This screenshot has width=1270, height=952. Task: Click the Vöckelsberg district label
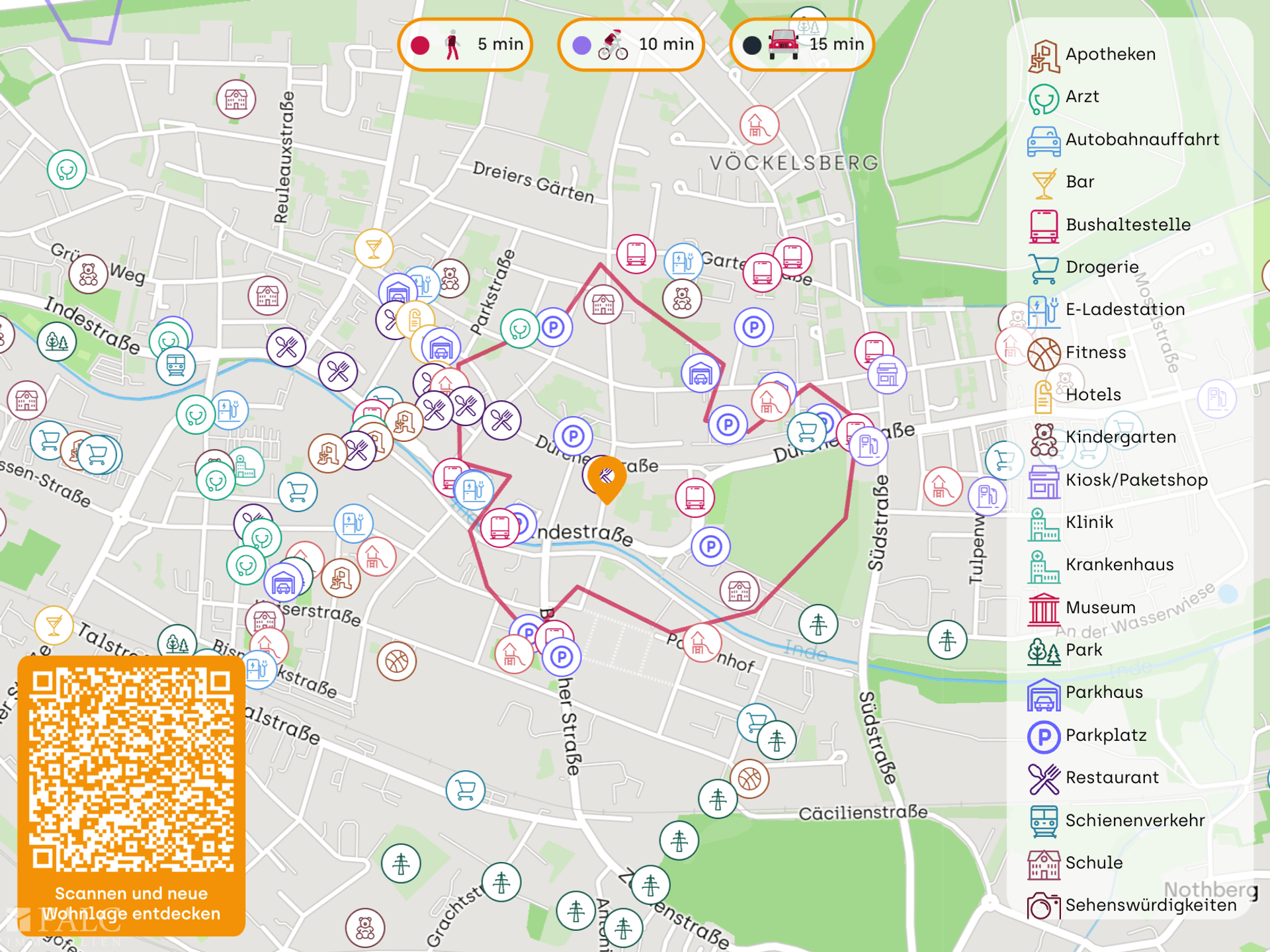794,163
